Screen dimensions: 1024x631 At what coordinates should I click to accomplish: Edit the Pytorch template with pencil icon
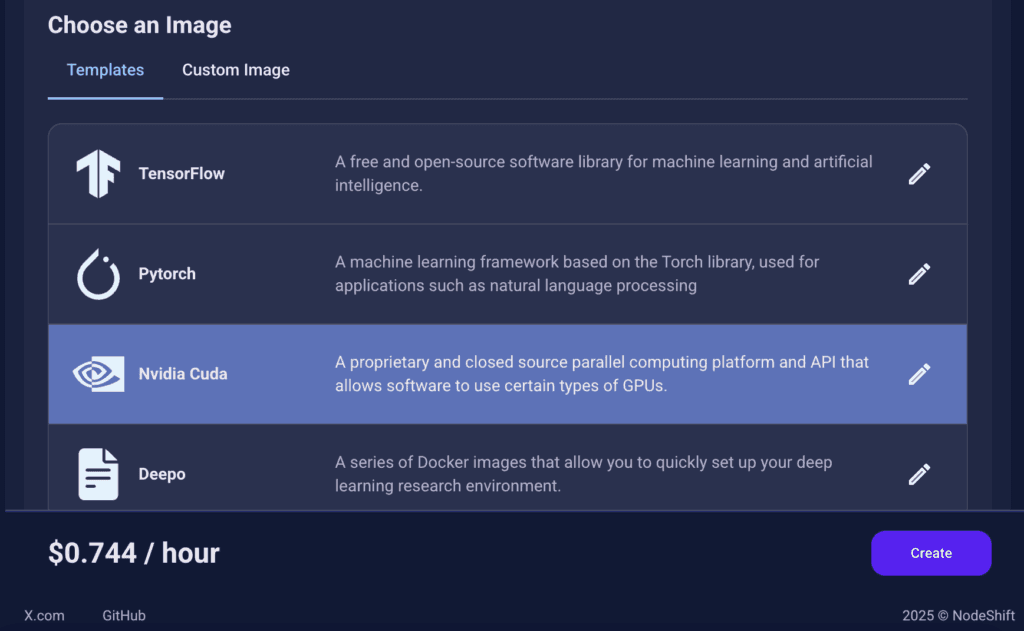(920, 274)
